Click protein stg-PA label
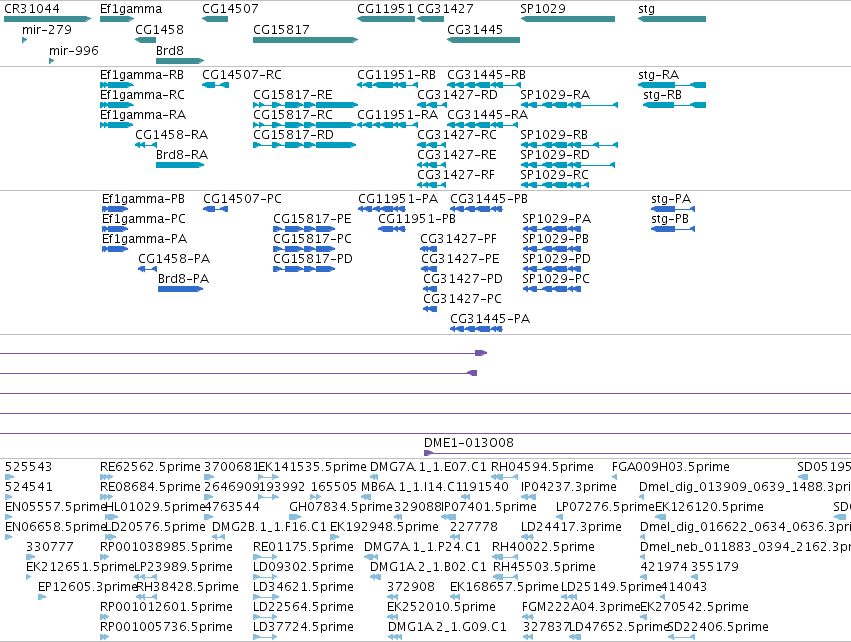The height and width of the screenshot is (642, 851). [x=671, y=199]
